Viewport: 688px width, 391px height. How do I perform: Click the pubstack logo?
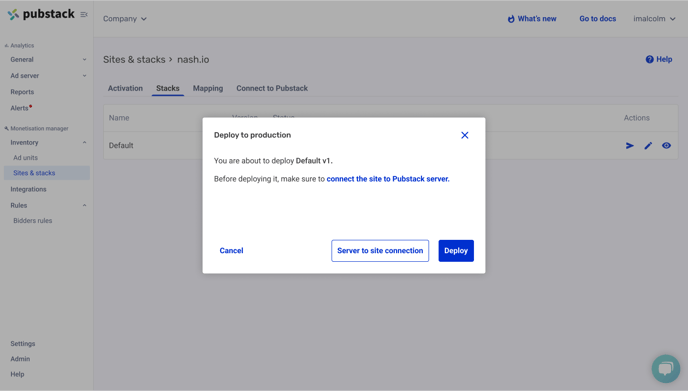[41, 14]
